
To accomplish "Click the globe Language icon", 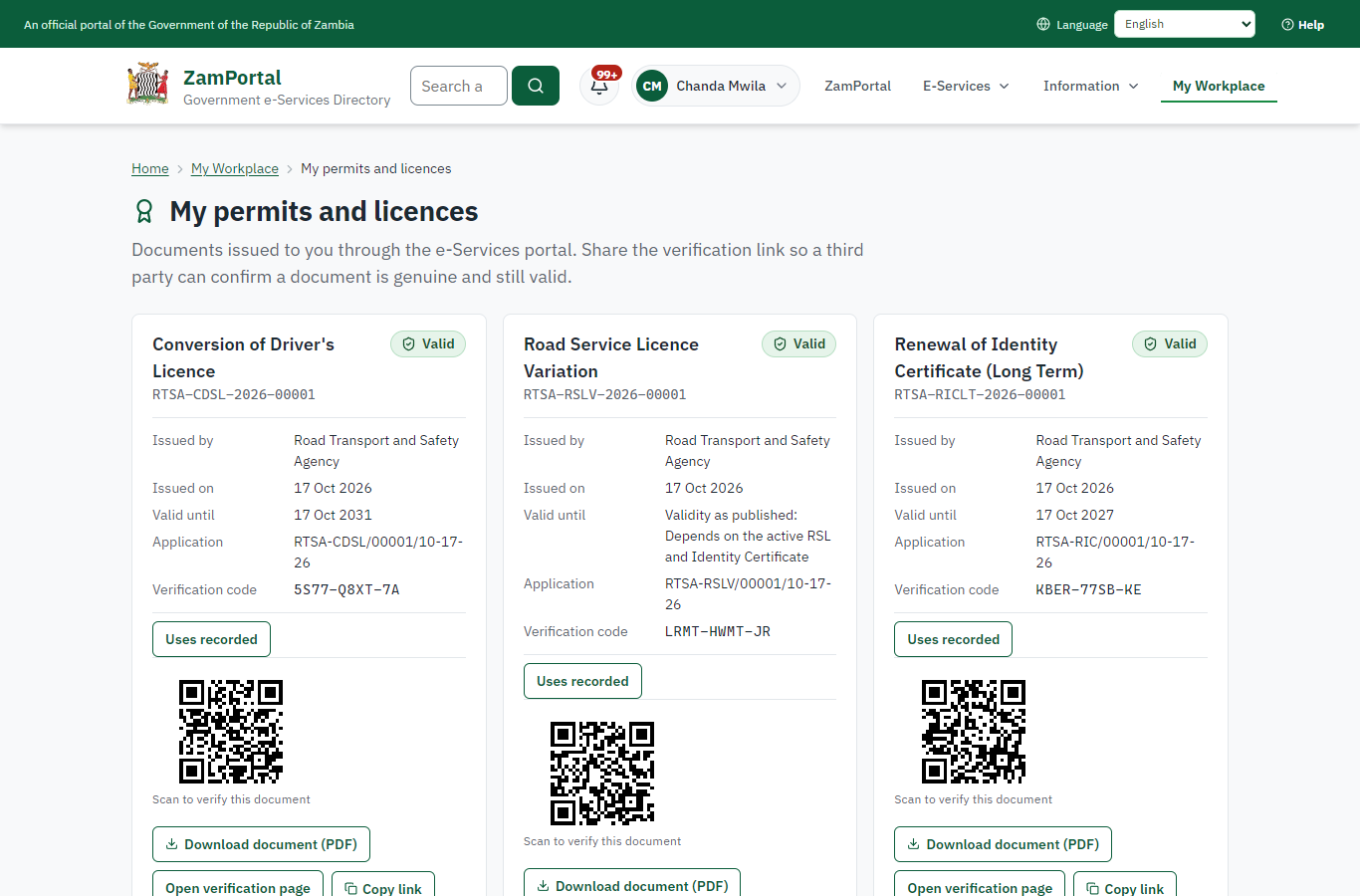I will coord(1043,24).
